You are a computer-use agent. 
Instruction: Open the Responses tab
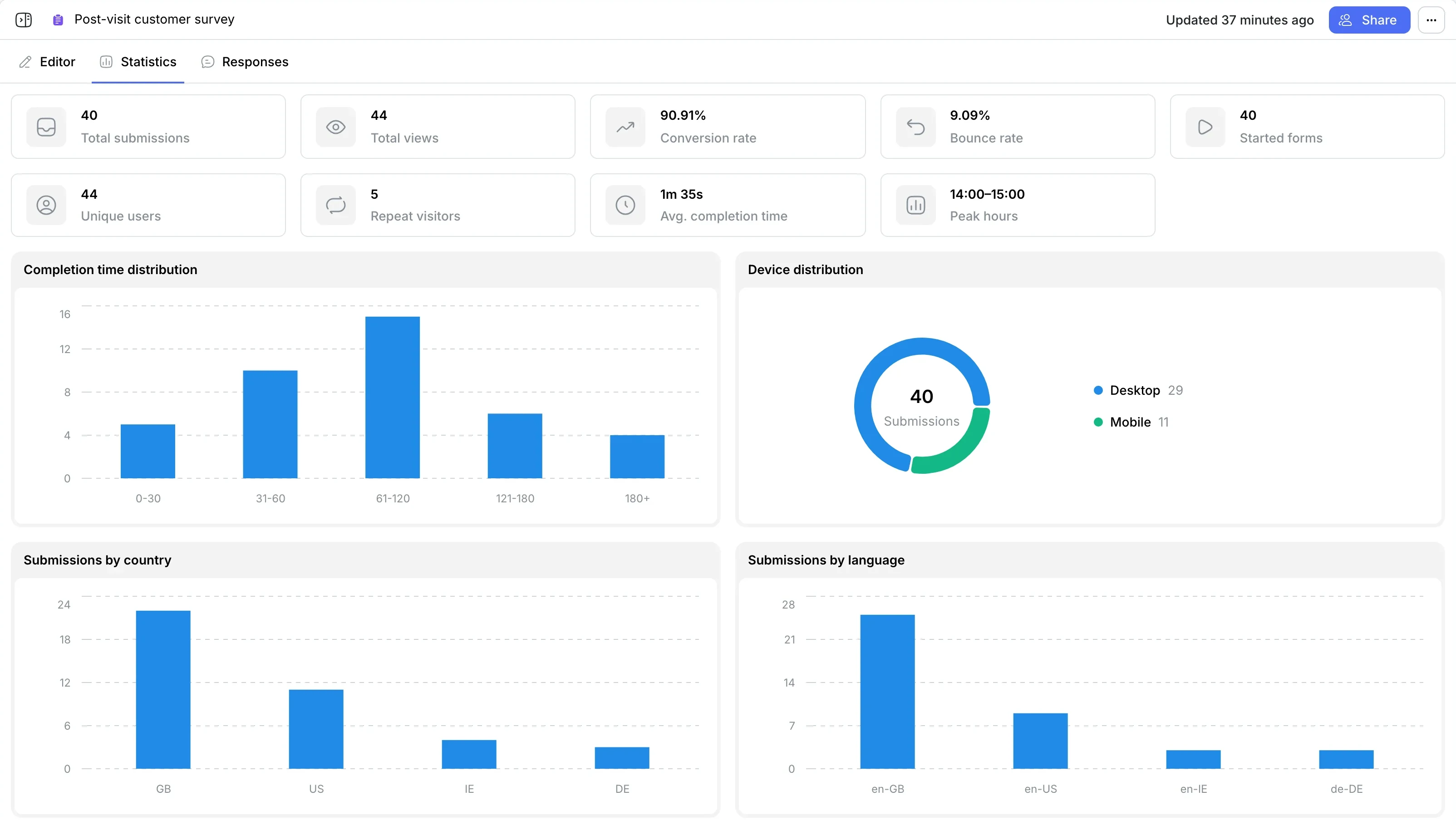[245, 62]
